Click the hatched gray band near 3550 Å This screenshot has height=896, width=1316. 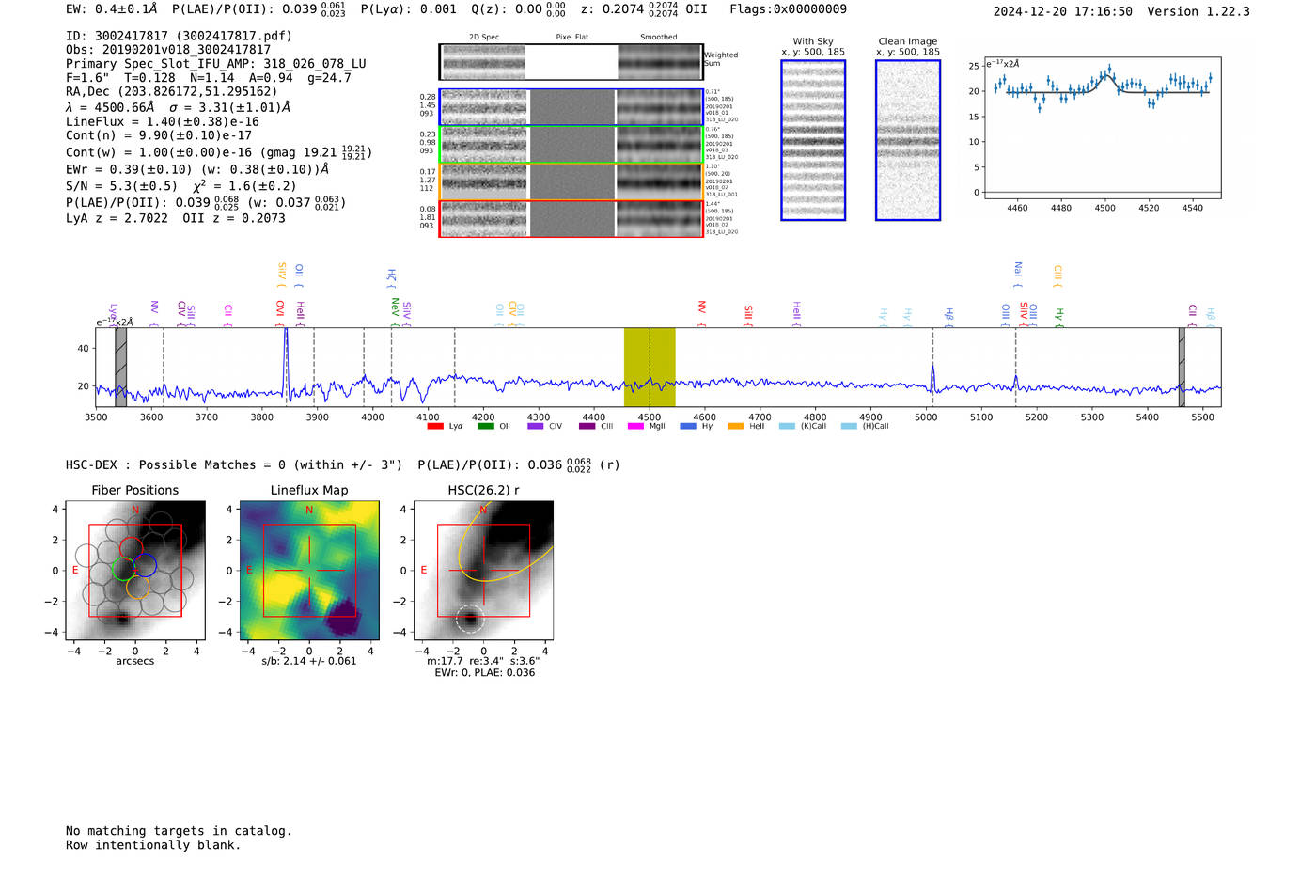point(120,368)
